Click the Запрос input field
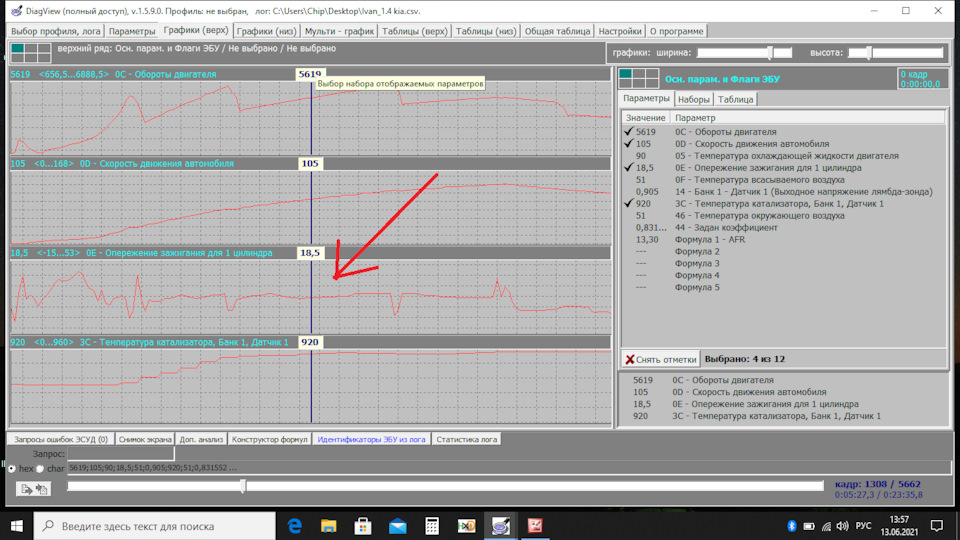 (x=121, y=454)
